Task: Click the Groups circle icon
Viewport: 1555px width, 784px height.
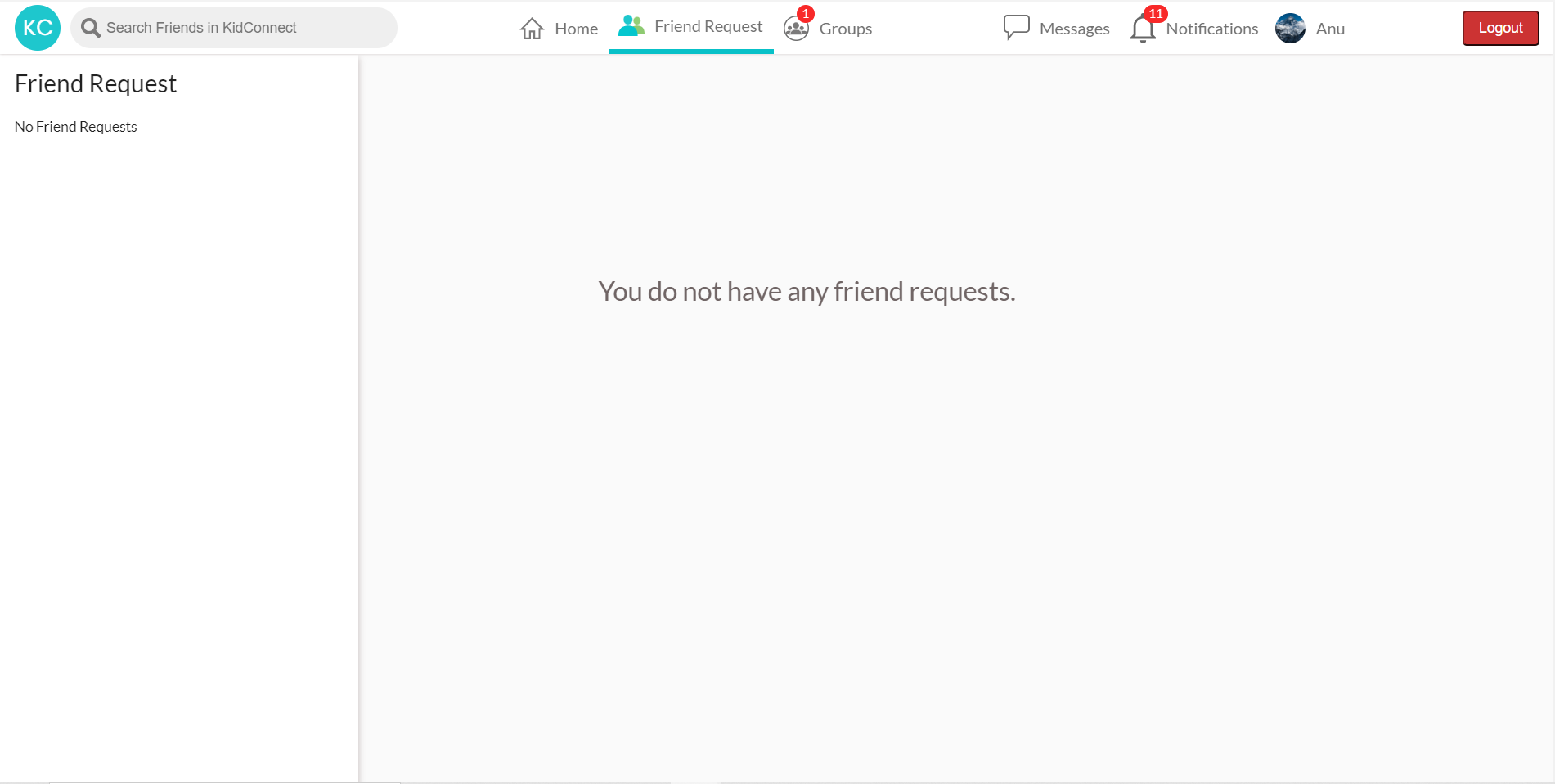Action: pyautogui.click(x=795, y=29)
